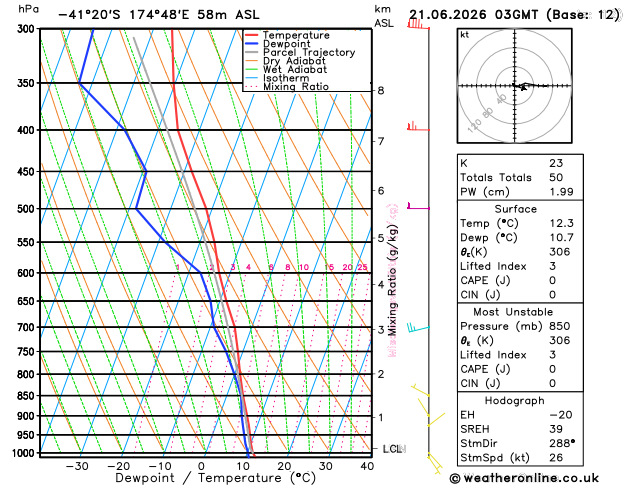Click the Dewpoint legend entry
This screenshot has width=629, height=486.
[x=278, y=44]
